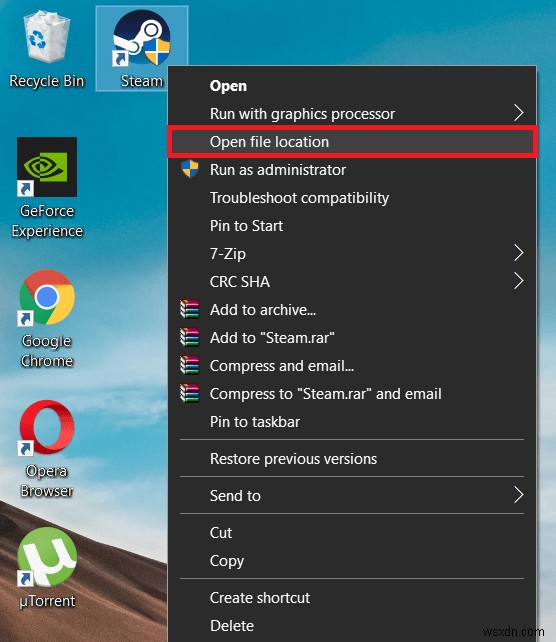The height and width of the screenshot is (642, 556).
Task: Choose Pin to taskbar
Action: tap(352, 422)
